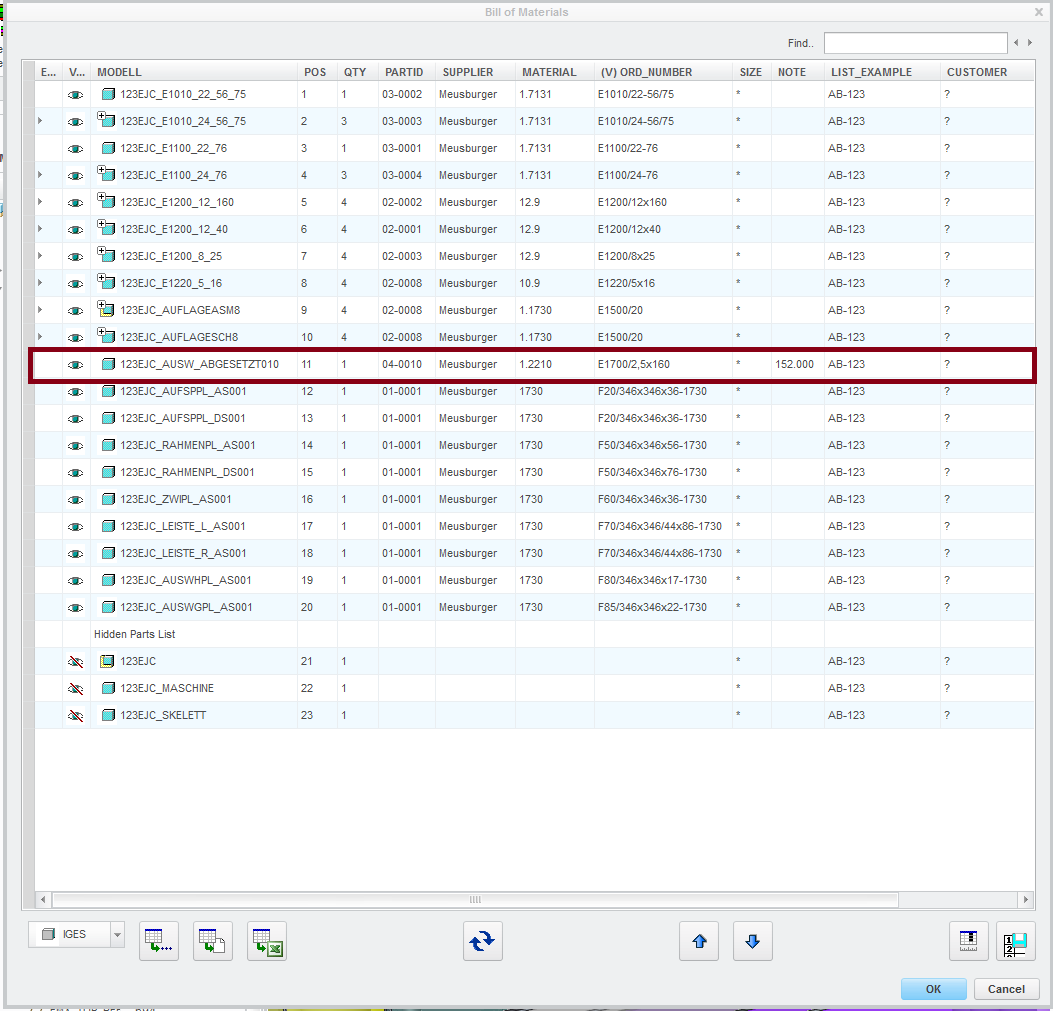Refresh the bill of materials list

coord(483,940)
